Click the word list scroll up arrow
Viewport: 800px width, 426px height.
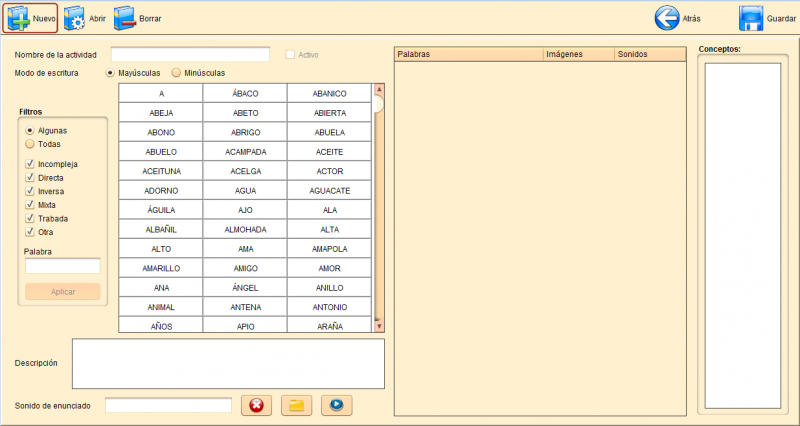[379, 89]
